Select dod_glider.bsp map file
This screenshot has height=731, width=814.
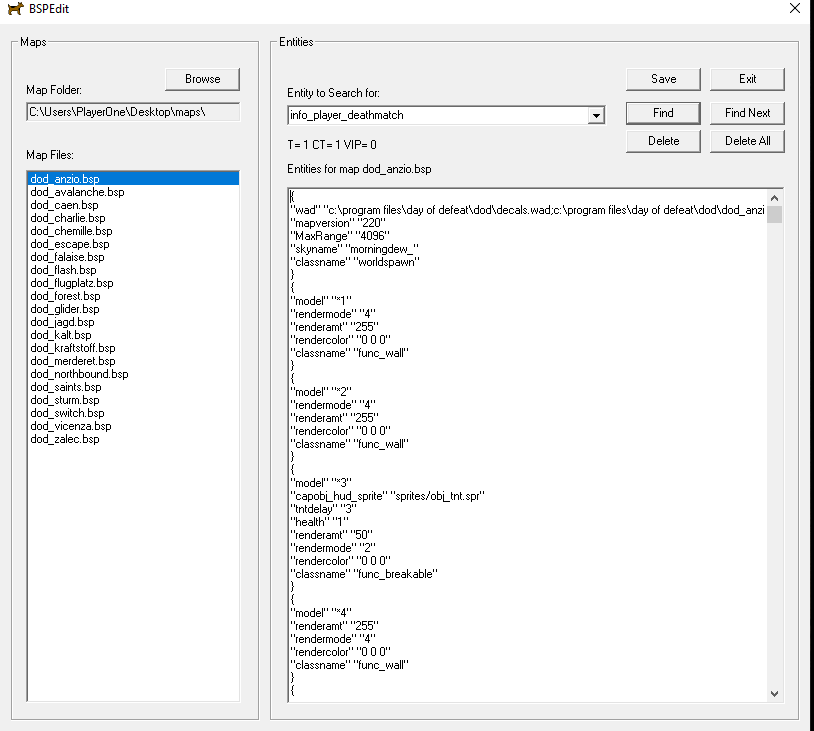(133, 309)
